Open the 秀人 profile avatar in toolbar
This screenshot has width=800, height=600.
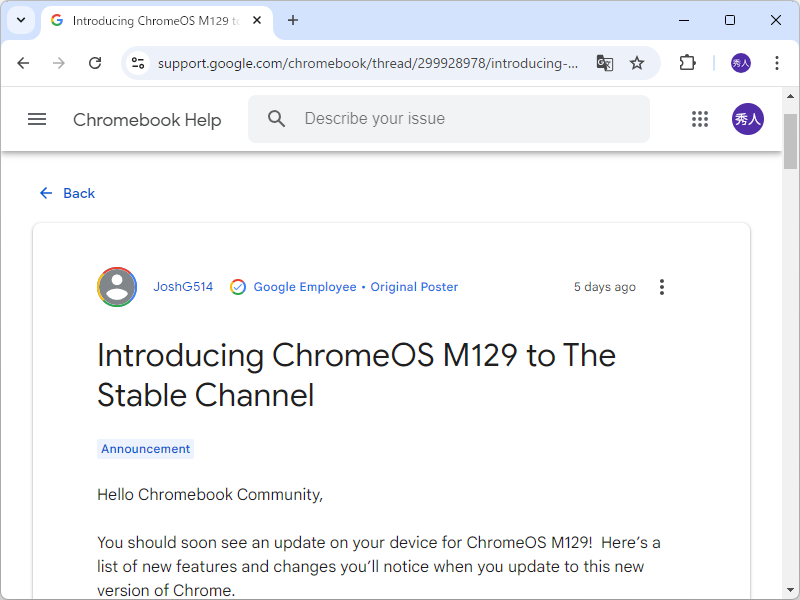[741, 62]
